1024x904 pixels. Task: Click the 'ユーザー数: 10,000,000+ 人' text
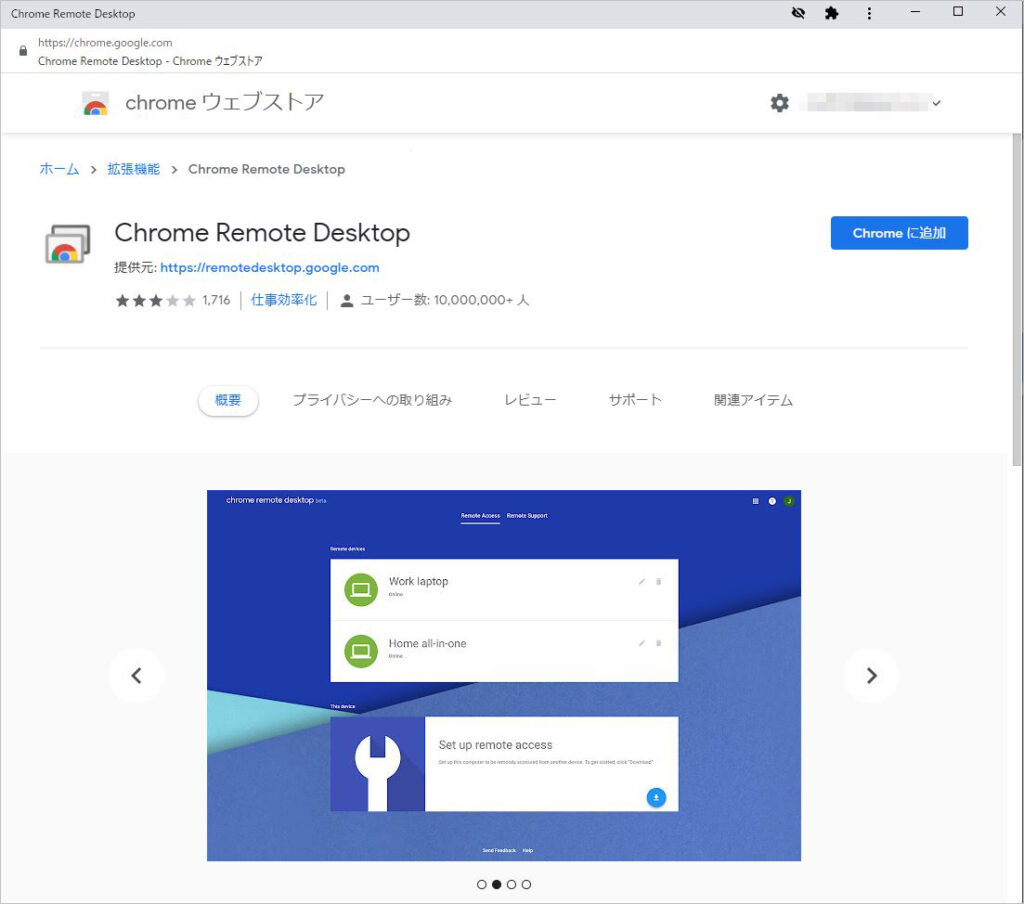pyautogui.click(x=445, y=300)
